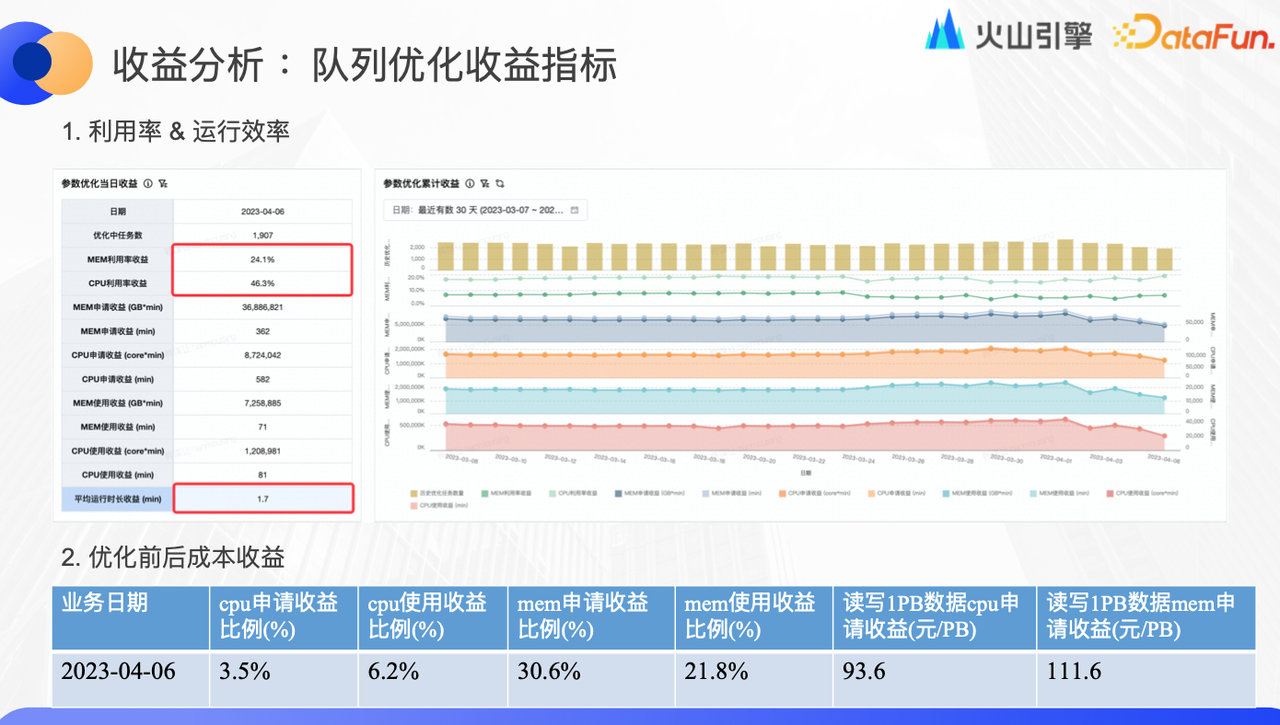Screen dimensions: 1280x725
Task: Toggle MEM利用率收益 legend series
Action: coord(506,492)
